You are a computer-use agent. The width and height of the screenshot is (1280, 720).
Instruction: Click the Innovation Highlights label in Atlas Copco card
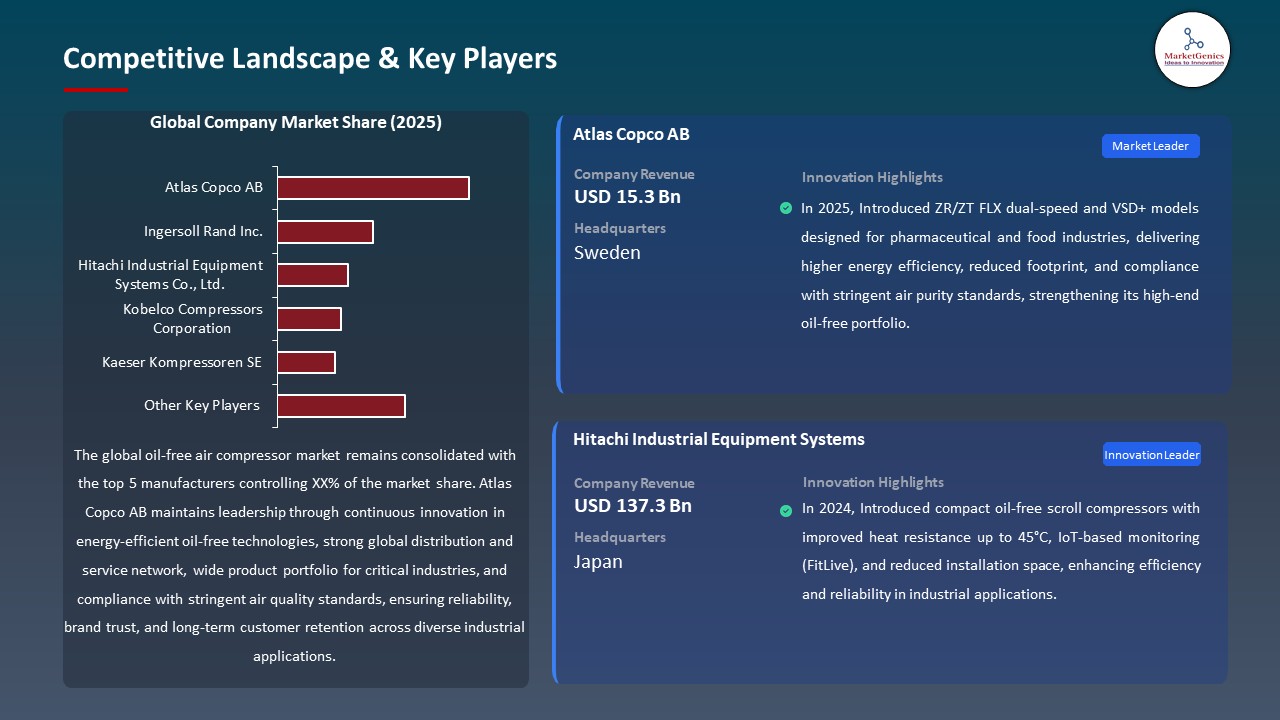tap(872, 177)
